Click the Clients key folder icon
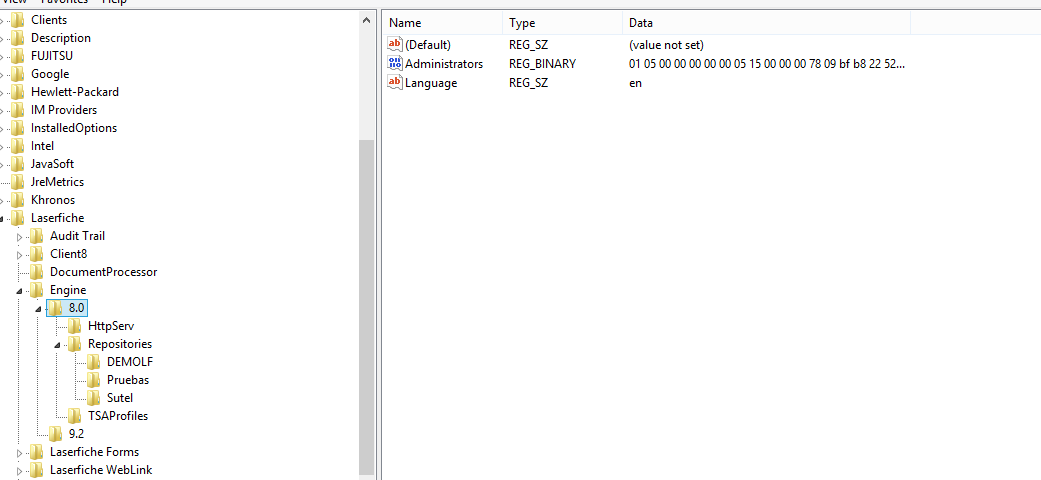Screen dimensions: 1041x480 pos(17,20)
